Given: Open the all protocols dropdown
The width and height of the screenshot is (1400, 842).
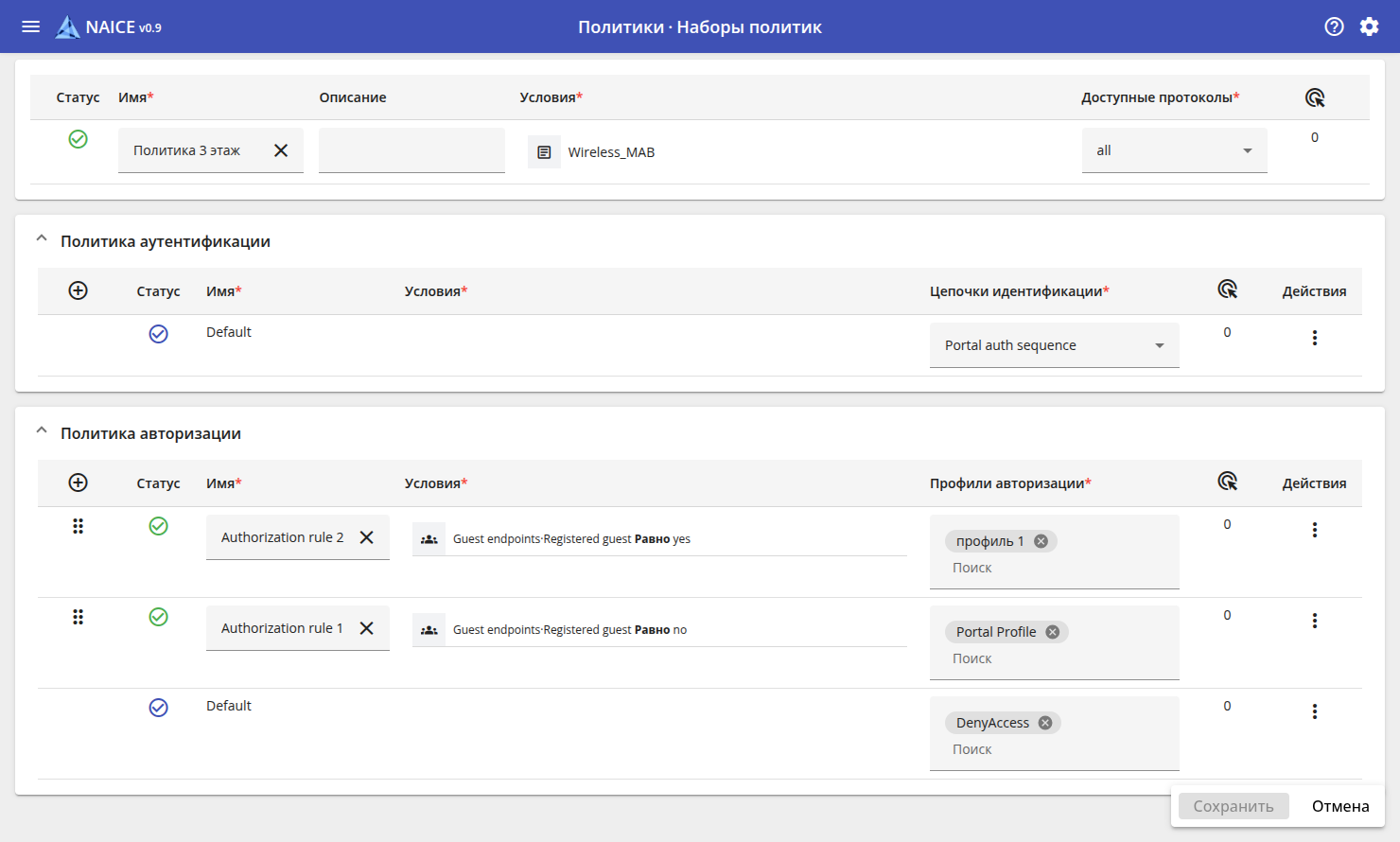Looking at the screenshot, I should coord(1174,150).
